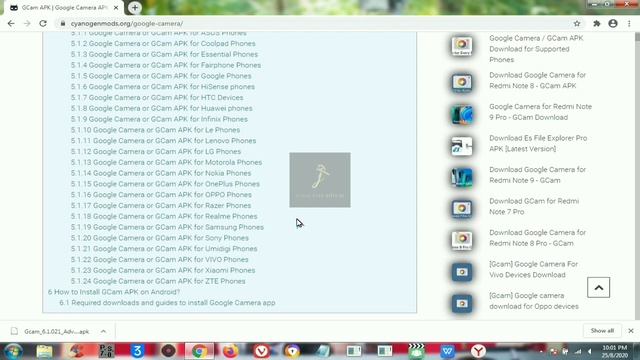Open link for Umidigi Phones GCam APK
Viewport: 640px width, 360px height.
coord(164,249)
